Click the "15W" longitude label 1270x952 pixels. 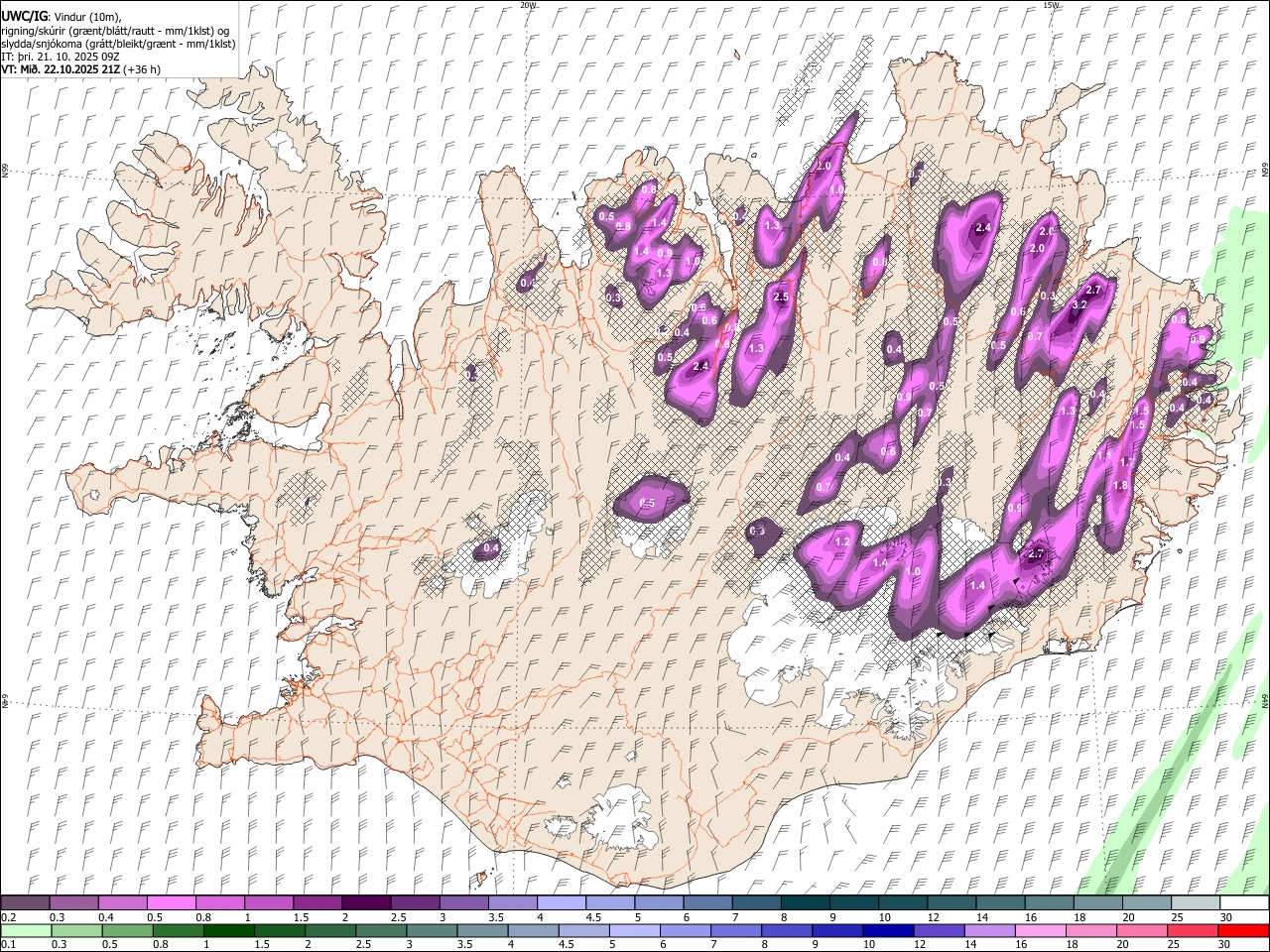[x=1050, y=5]
